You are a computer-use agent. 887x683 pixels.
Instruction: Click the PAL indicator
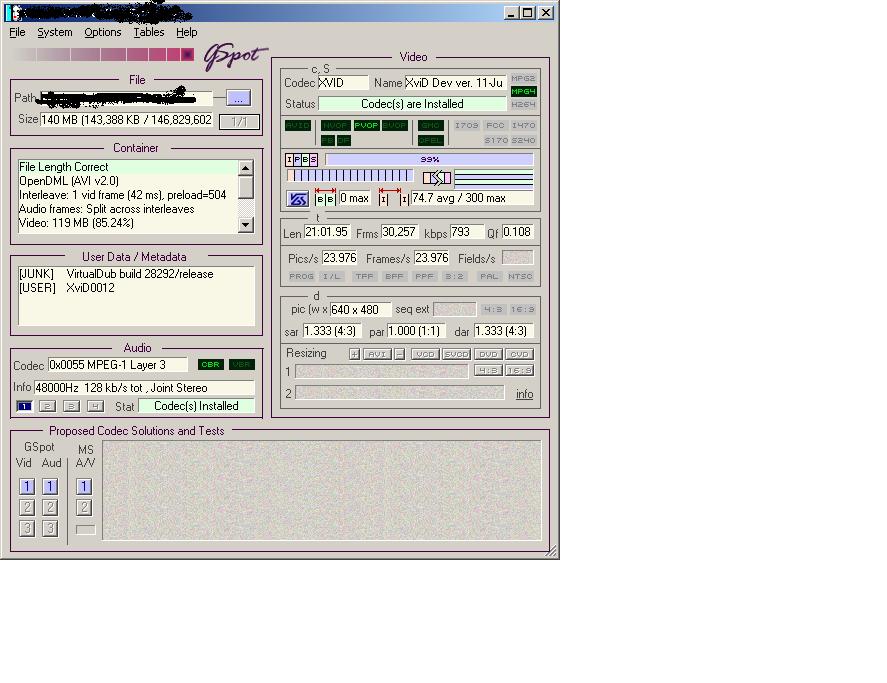[489, 276]
